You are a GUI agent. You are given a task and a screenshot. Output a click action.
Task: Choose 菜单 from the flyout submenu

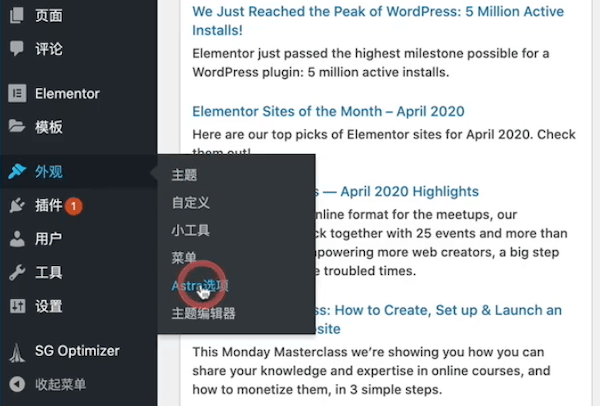click(x=184, y=258)
